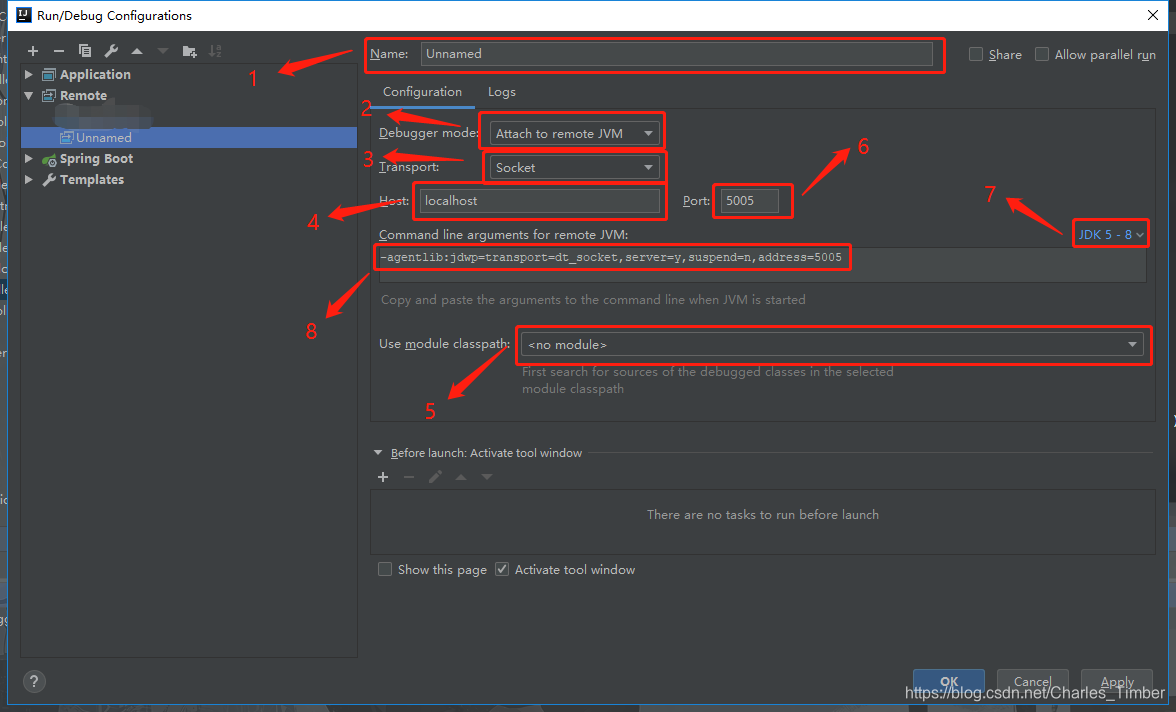The width and height of the screenshot is (1176, 712).
Task: Move before launch task down
Action: coord(487,477)
